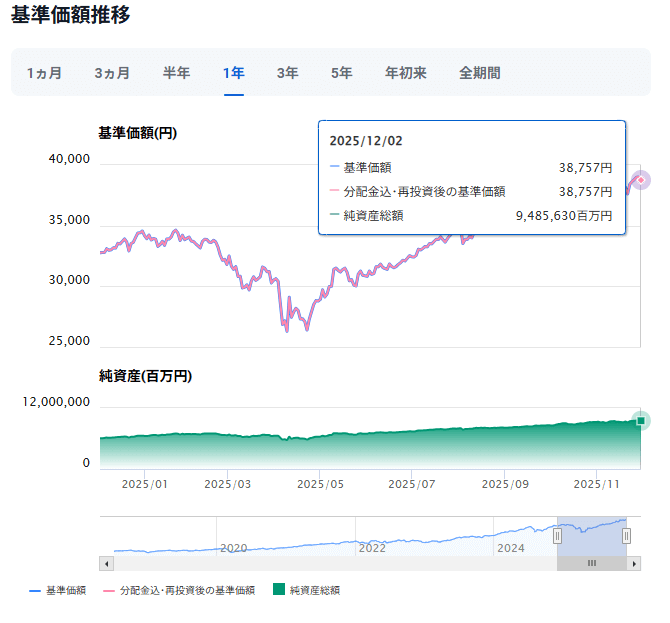Image resolution: width=670 pixels, height=623 pixels.
Task: Switch to the 半年 period tab
Action: 176,73
